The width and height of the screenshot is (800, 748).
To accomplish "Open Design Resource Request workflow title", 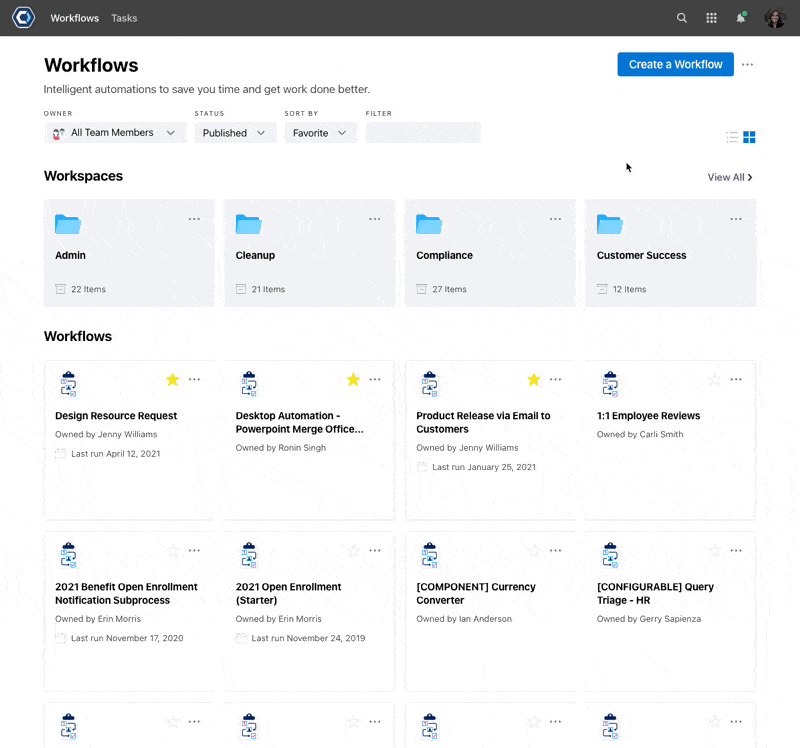I will [116, 416].
